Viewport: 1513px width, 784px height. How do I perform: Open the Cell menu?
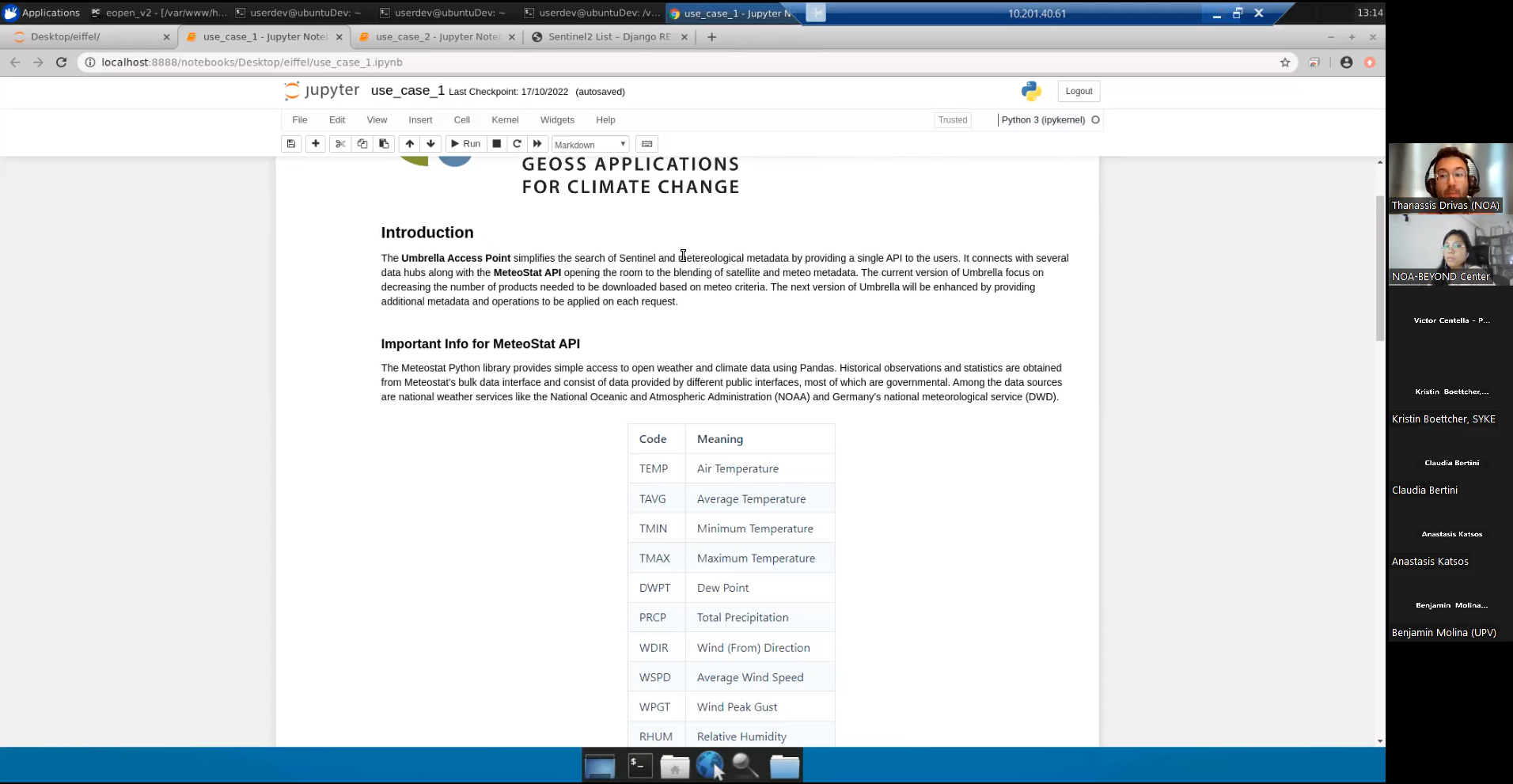tap(462, 120)
